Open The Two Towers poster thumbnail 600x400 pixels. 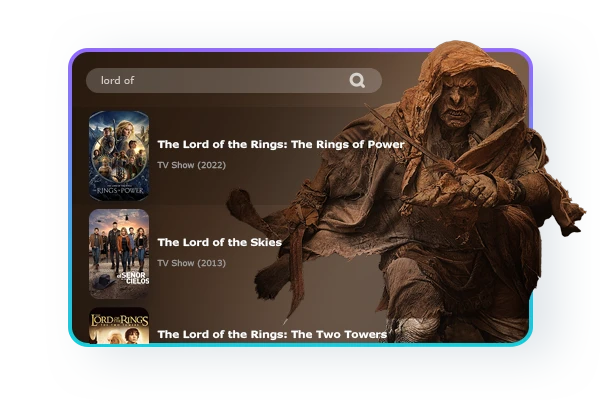pyautogui.click(x=119, y=325)
